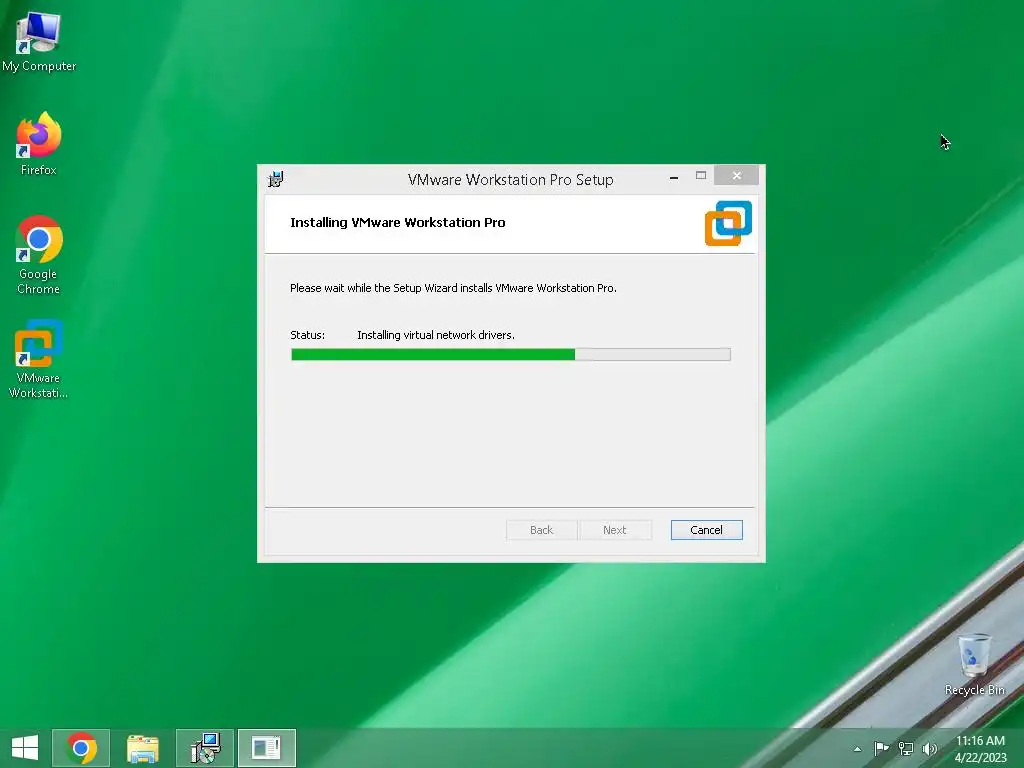
Task: Cancel the VMware Workstation Pro installation
Action: coord(707,530)
